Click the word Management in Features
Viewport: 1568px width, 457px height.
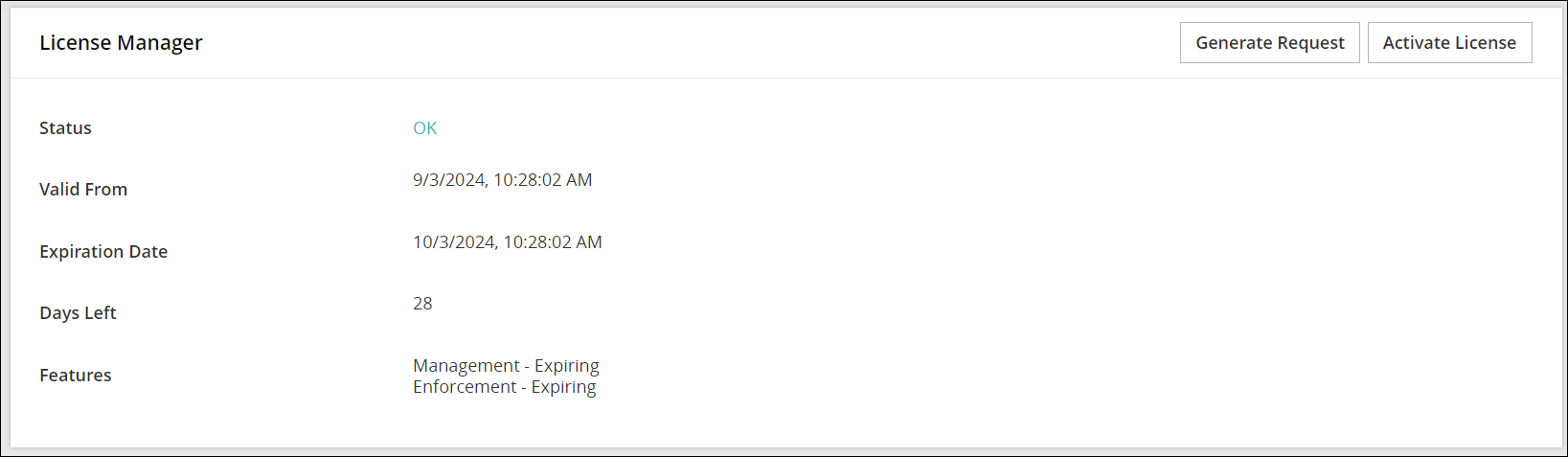click(x=466, y=366)
